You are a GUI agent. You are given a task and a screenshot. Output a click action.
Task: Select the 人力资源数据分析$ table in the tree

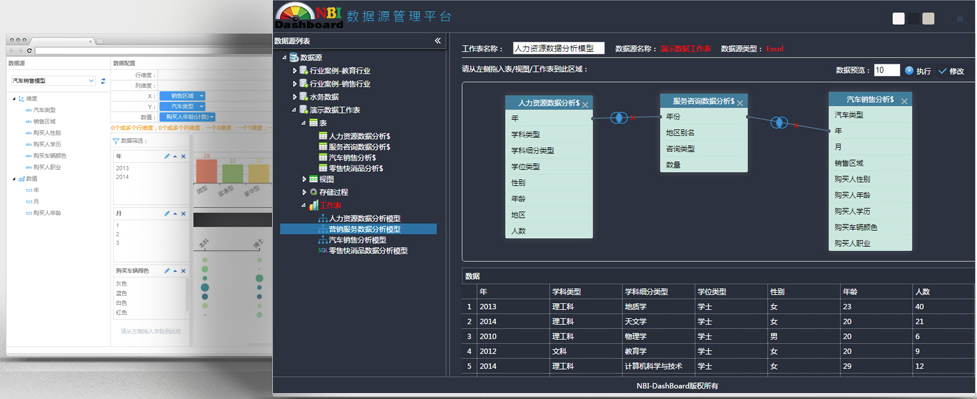(360, 136)
